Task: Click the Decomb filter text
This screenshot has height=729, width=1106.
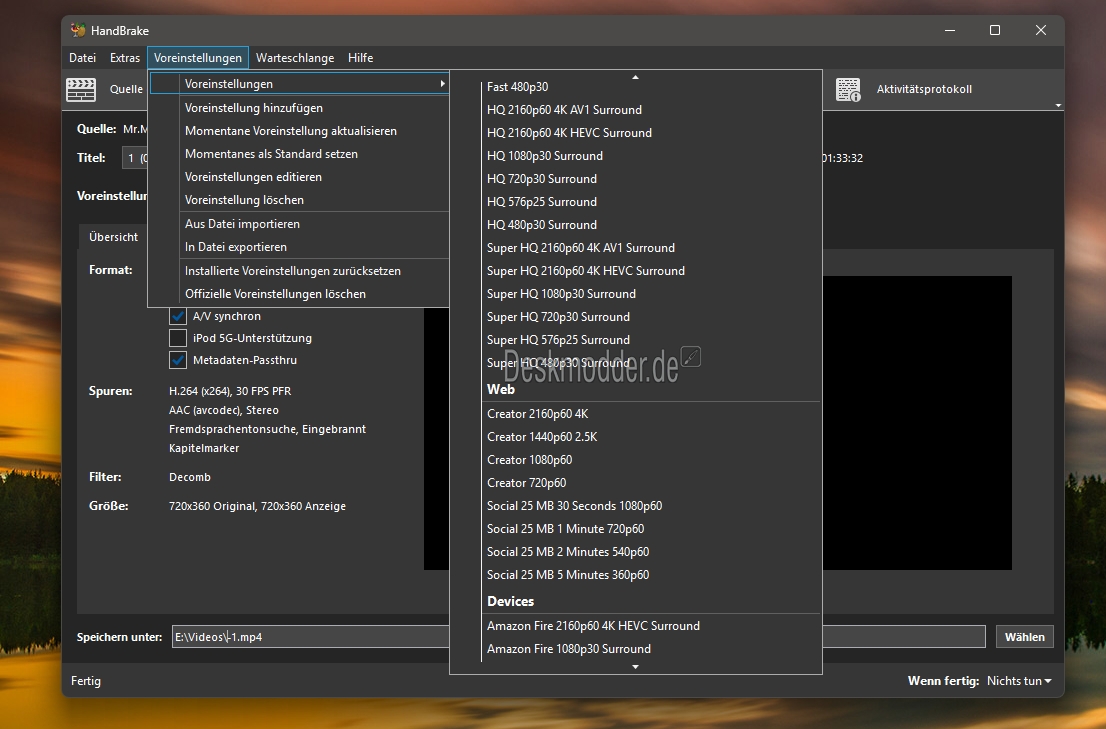Action: point(190,477)
